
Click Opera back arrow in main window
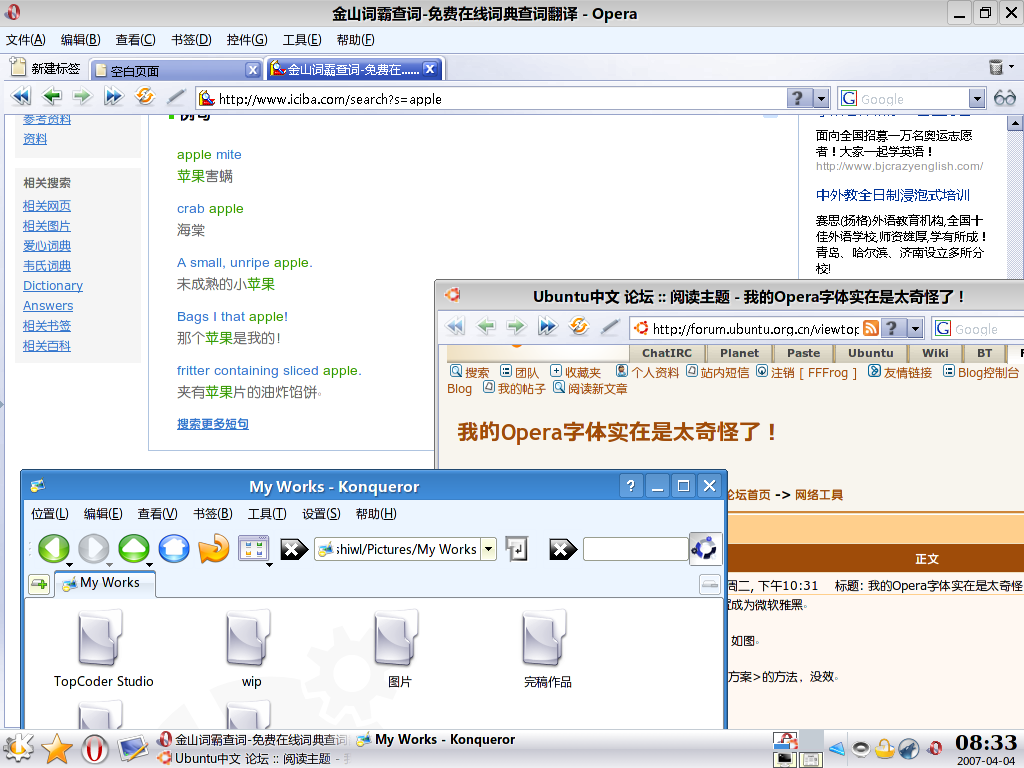(x=52, y=97)
